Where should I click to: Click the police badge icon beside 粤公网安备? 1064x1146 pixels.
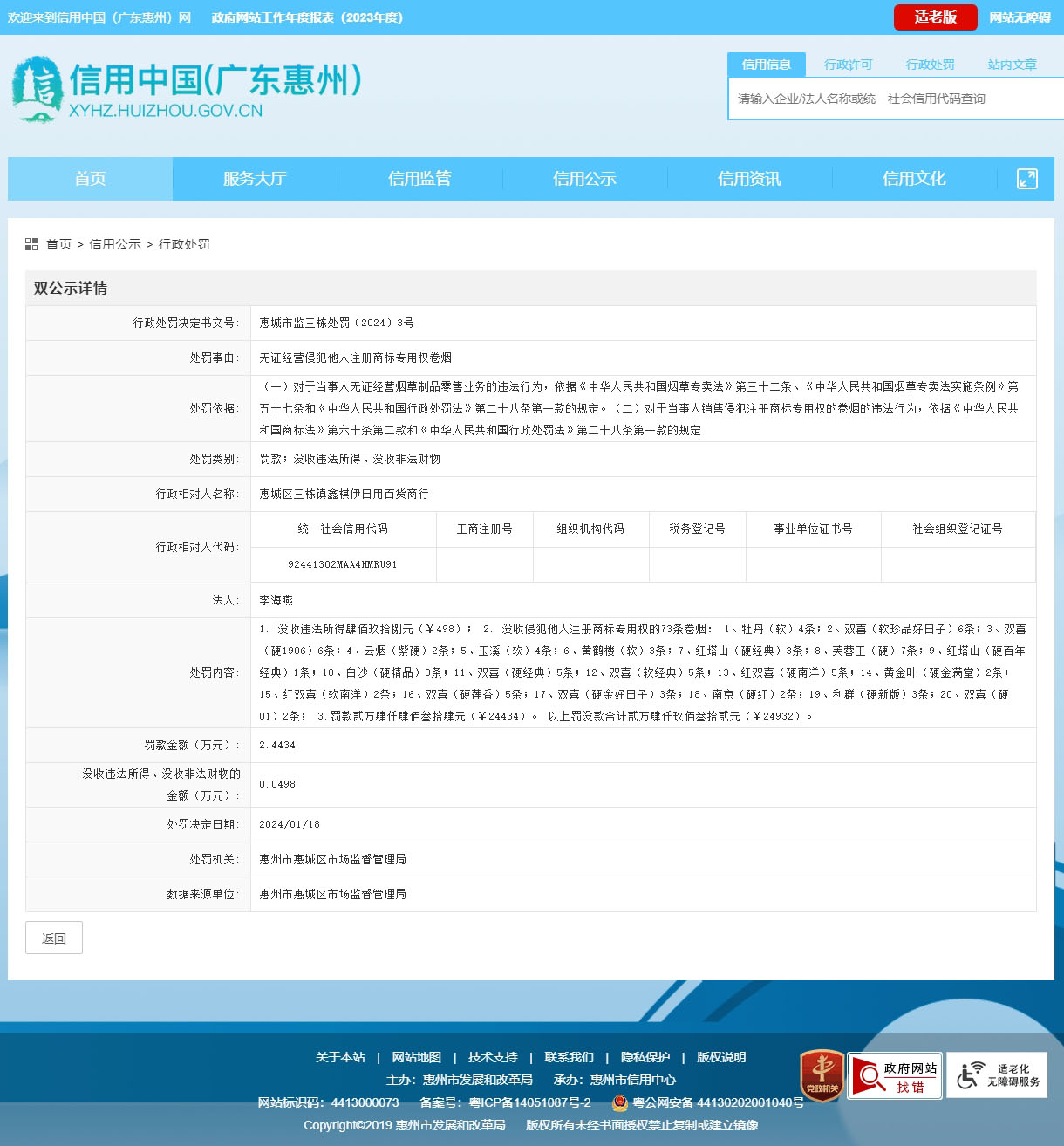[619, 1102]
